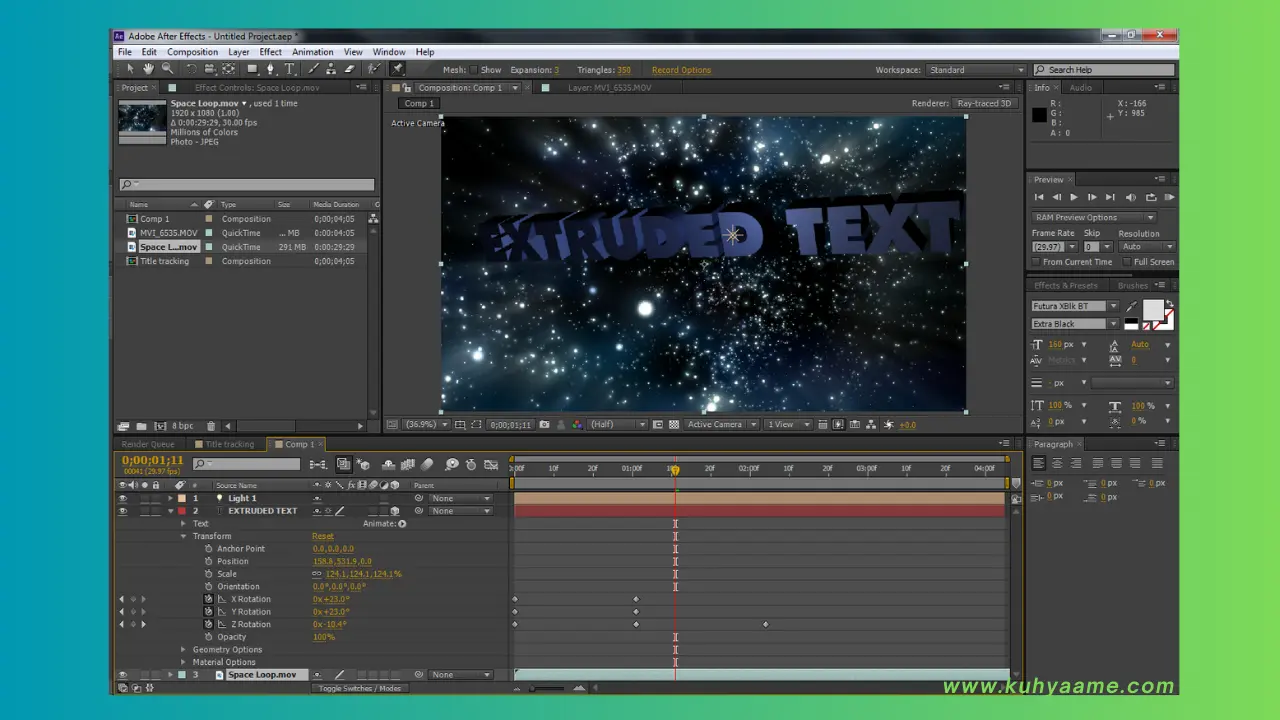Click Reset next to Transform

[x=323, y=536]
